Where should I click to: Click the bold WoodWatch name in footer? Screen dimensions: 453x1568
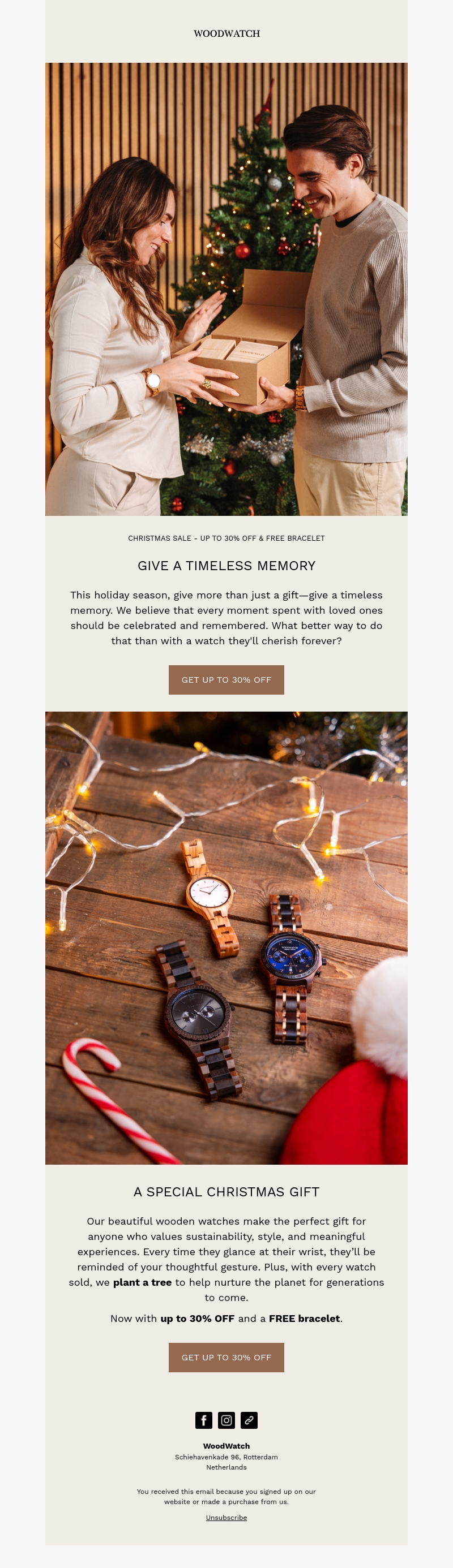click(x=226, y=1446)
